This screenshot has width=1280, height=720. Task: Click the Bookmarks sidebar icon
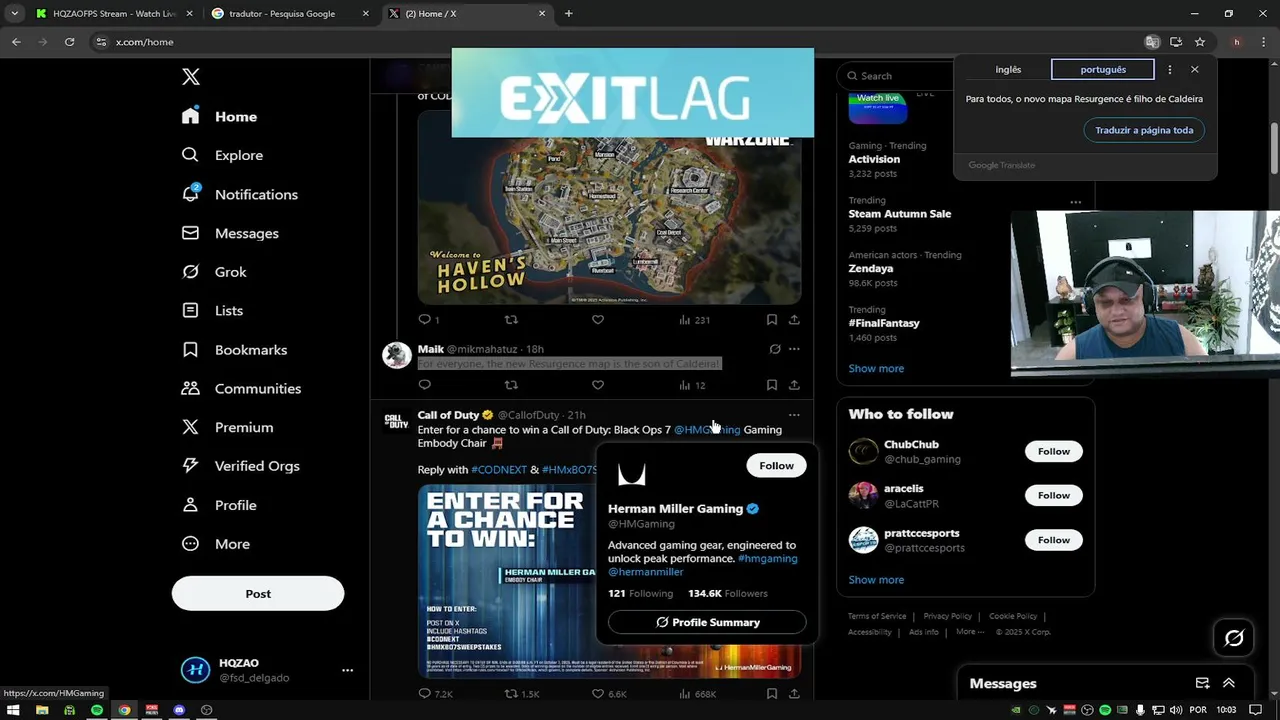[x=190, y=349]
